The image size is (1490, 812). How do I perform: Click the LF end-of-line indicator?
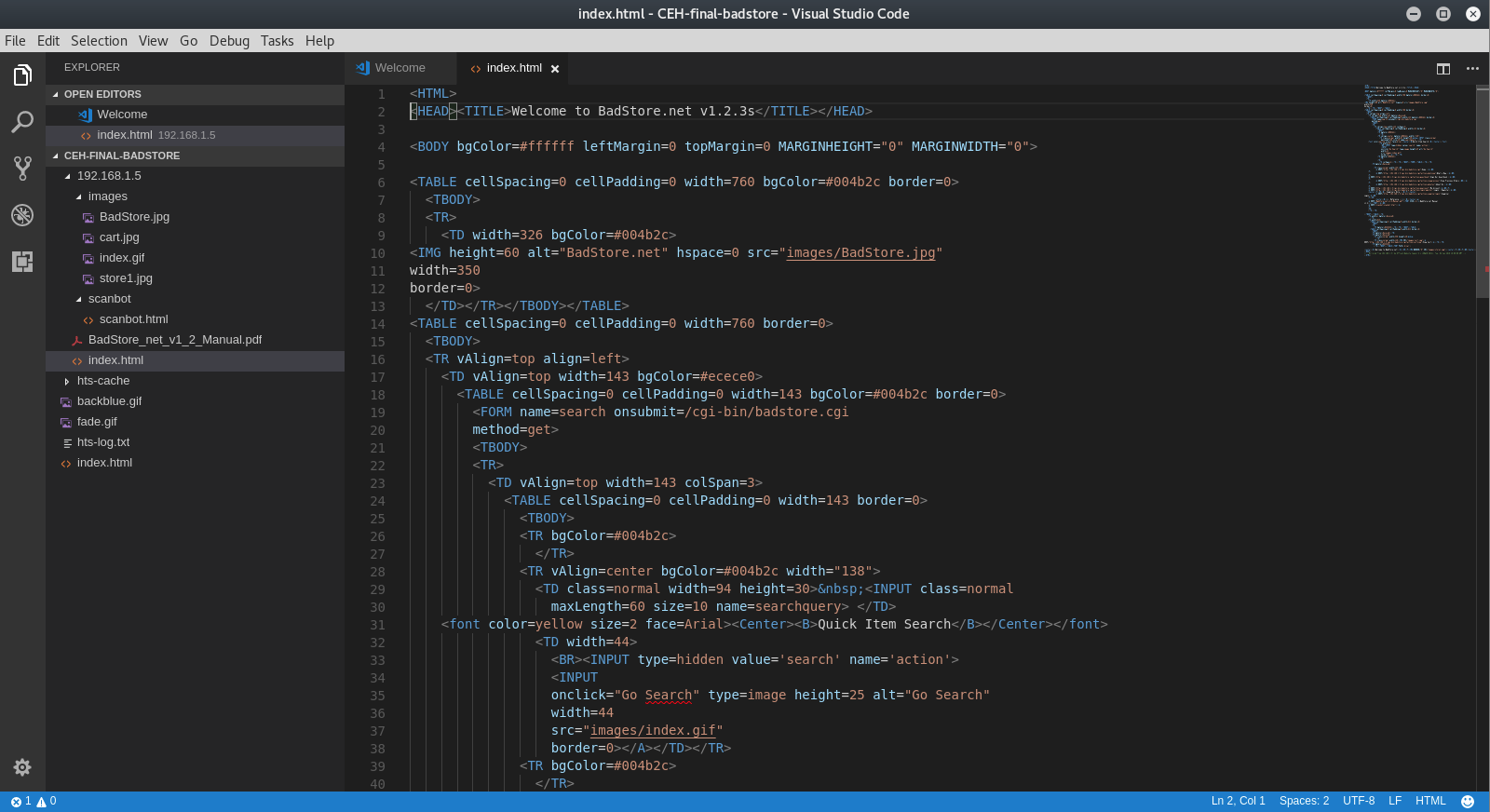[x=1395, y=801]
